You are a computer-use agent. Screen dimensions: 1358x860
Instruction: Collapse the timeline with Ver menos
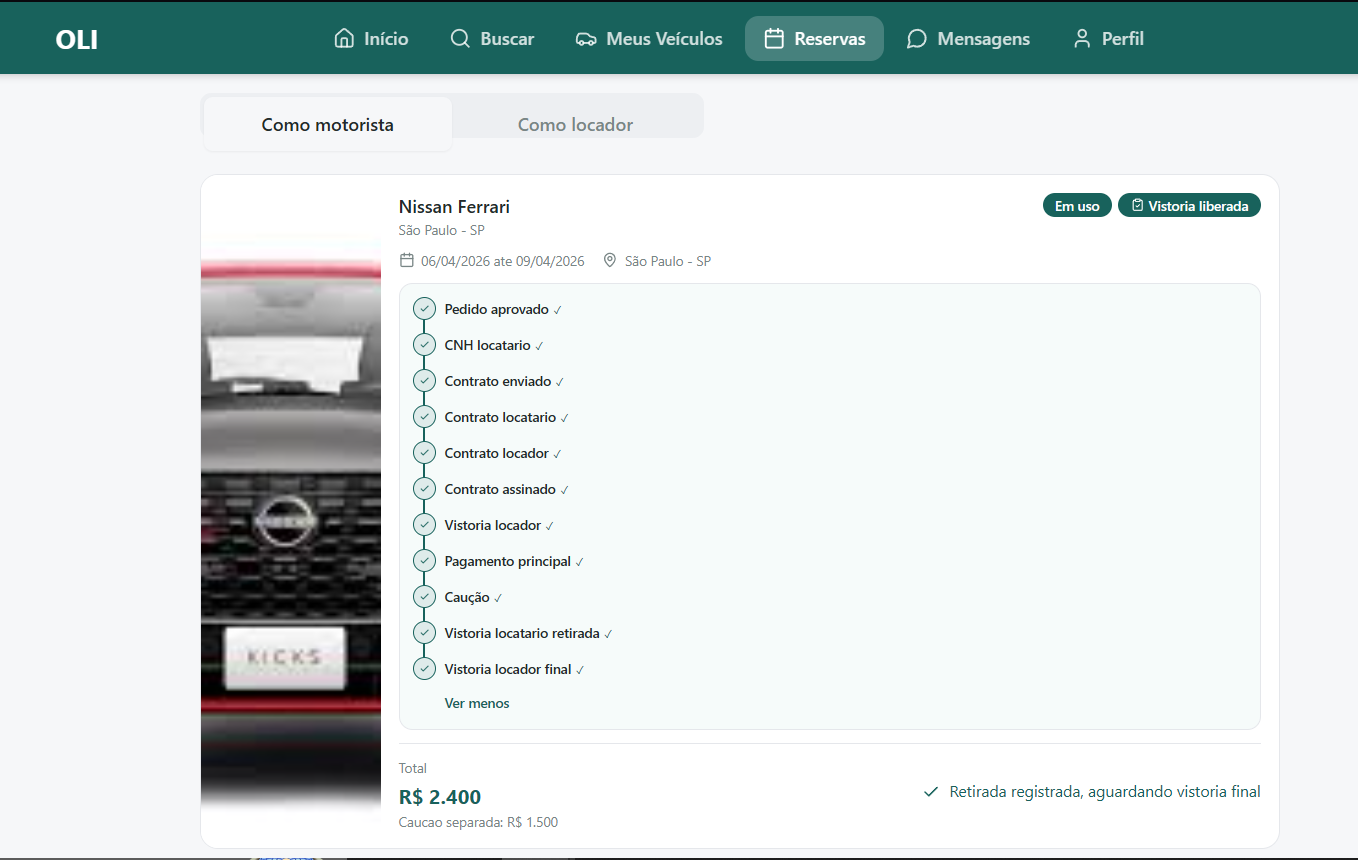477,703
